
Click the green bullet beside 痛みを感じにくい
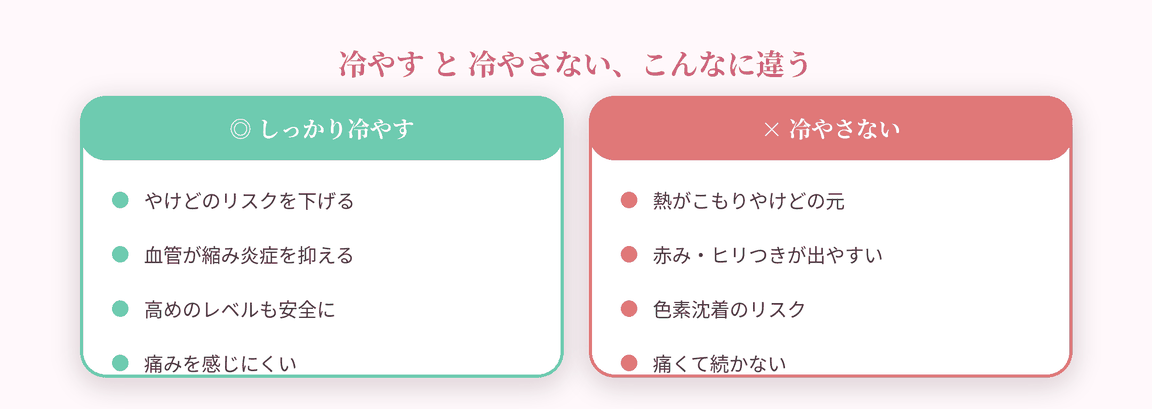click(x=120, y=363)
